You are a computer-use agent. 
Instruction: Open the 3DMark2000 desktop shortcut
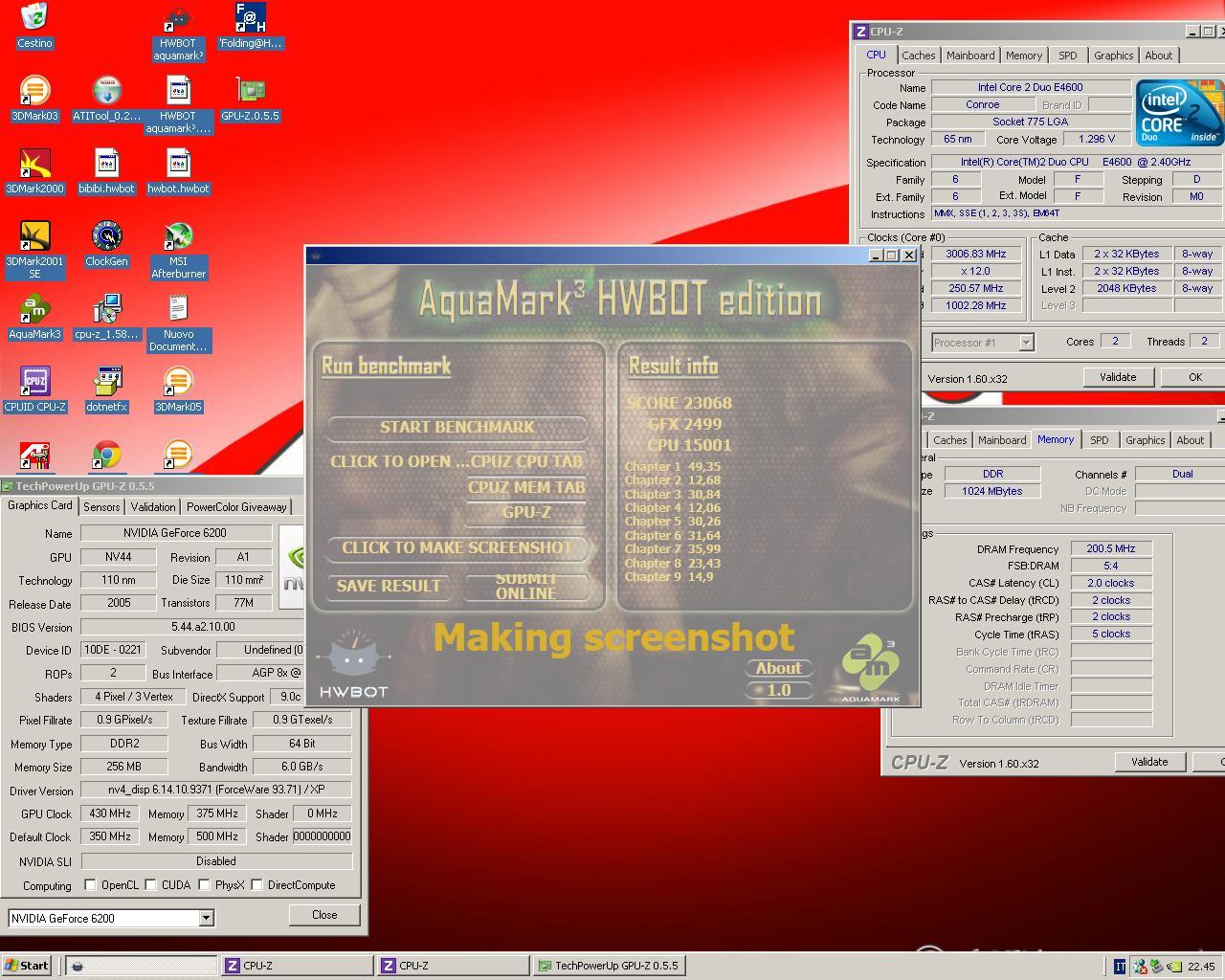point(34,170)
